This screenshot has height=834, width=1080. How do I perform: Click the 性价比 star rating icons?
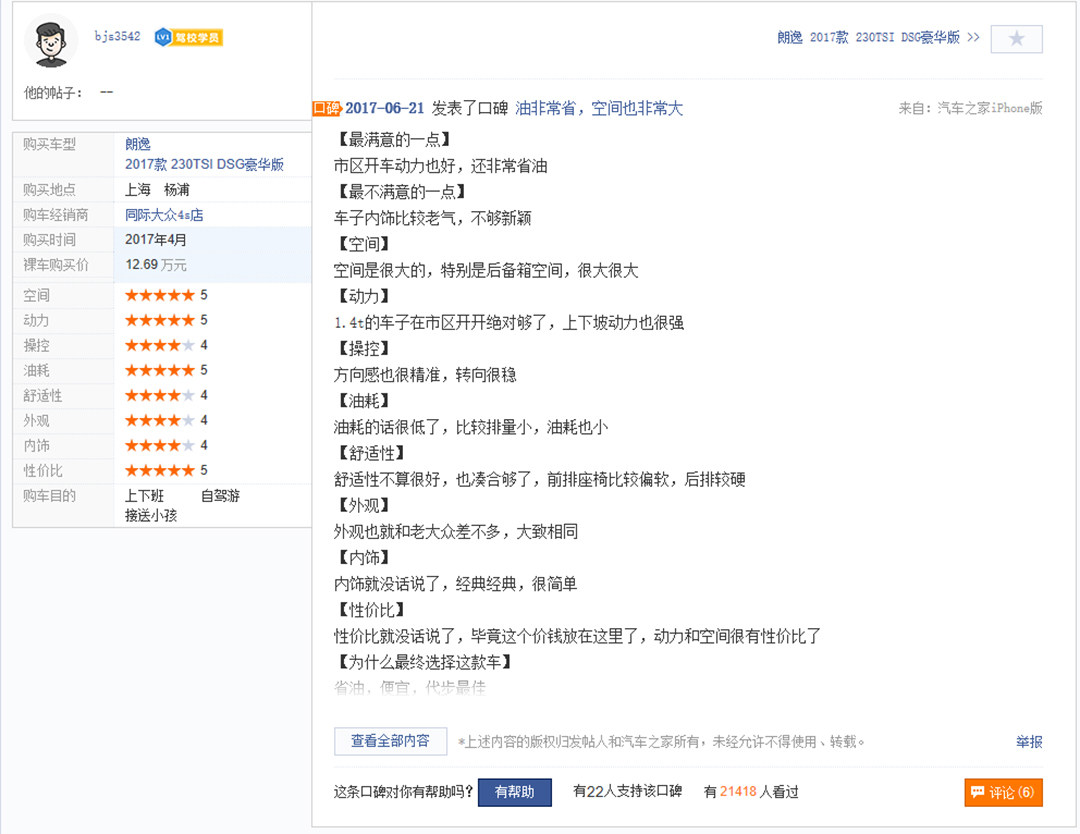point(159,470)
